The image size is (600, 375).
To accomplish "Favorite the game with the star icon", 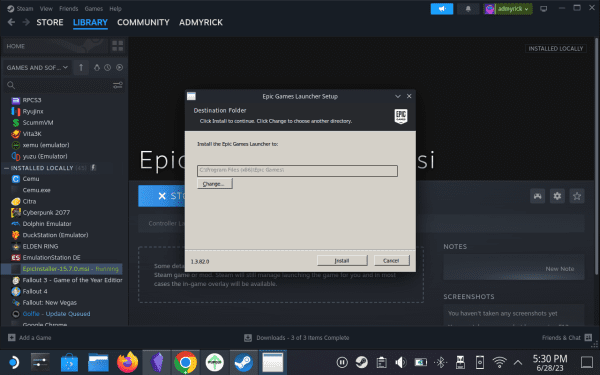I will pyautogui.click(x=577, y=196).
